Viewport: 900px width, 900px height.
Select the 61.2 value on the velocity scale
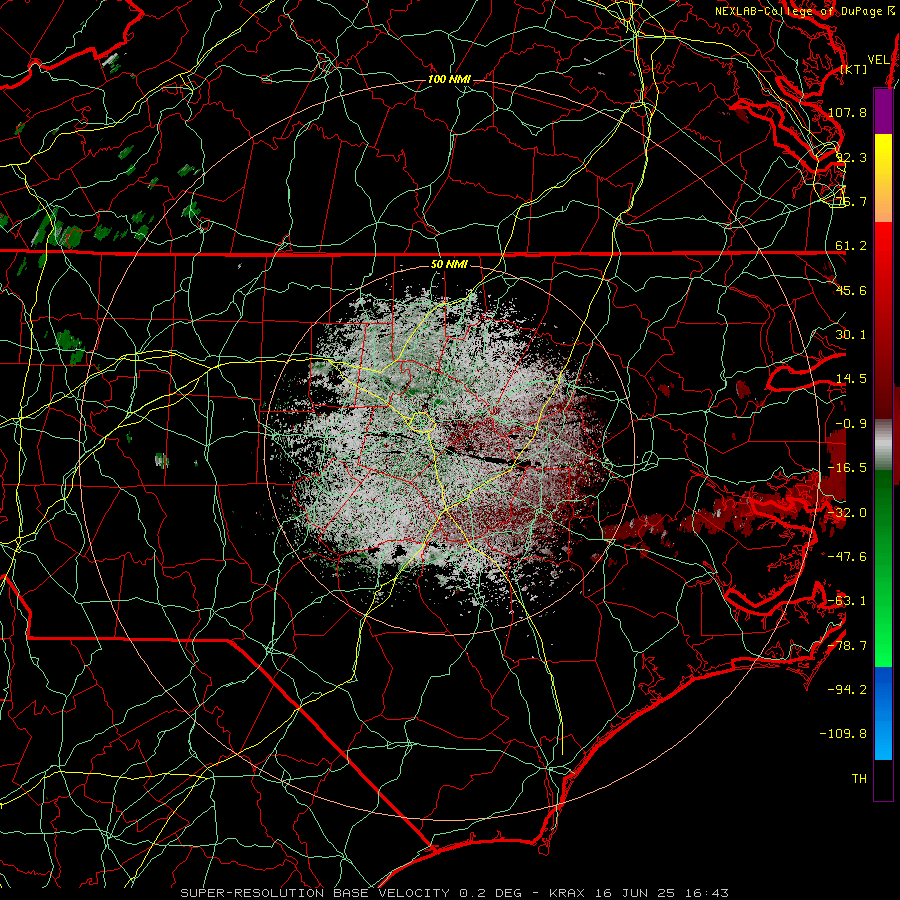click(851, 246)
